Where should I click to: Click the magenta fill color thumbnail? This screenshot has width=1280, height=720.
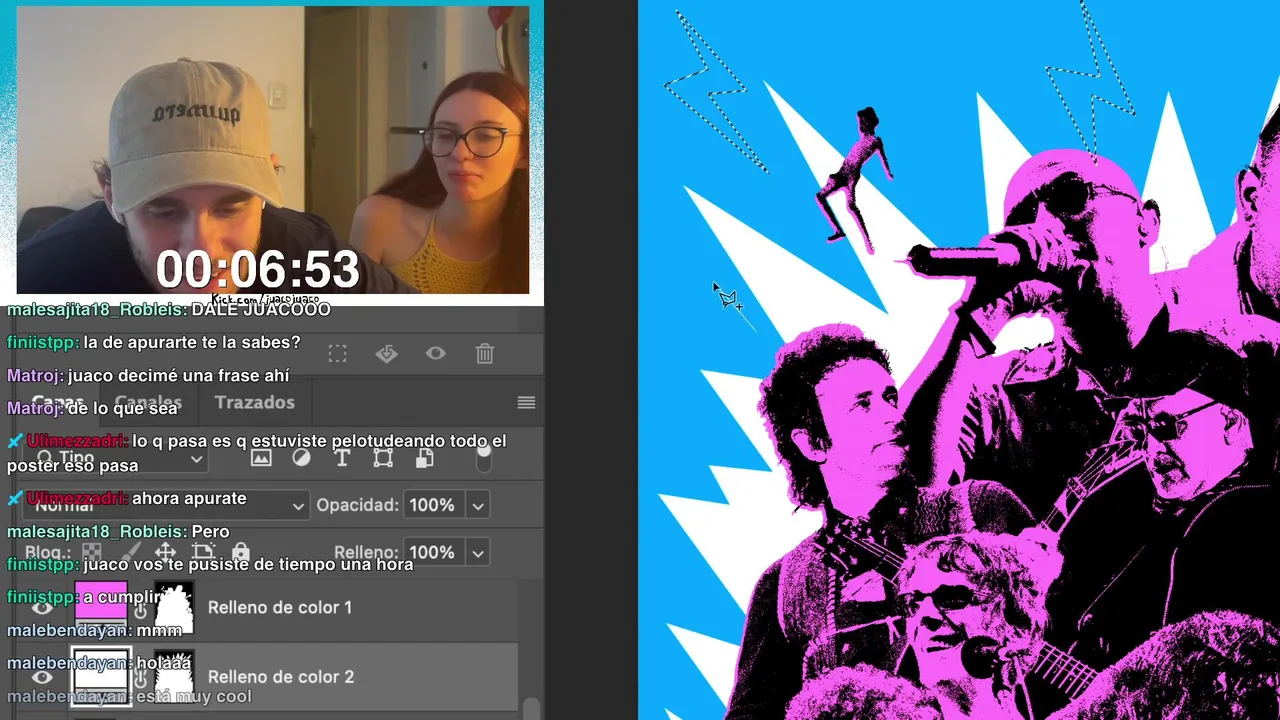(101, 608)
